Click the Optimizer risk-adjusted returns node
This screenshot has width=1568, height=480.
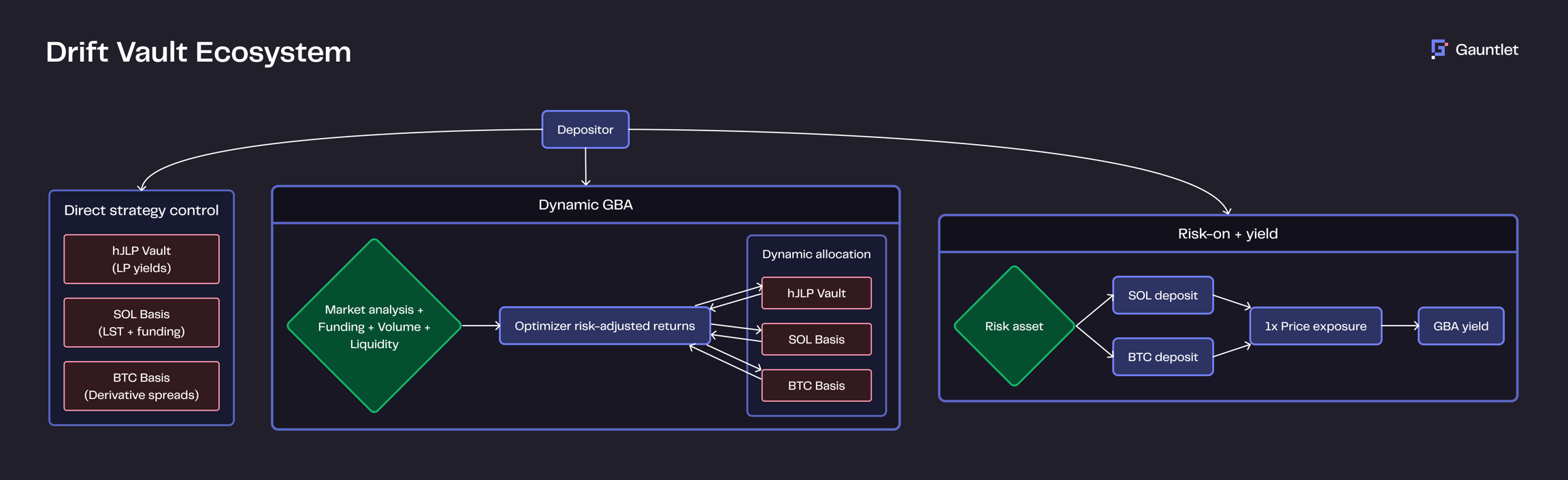(x=604, y=326)
